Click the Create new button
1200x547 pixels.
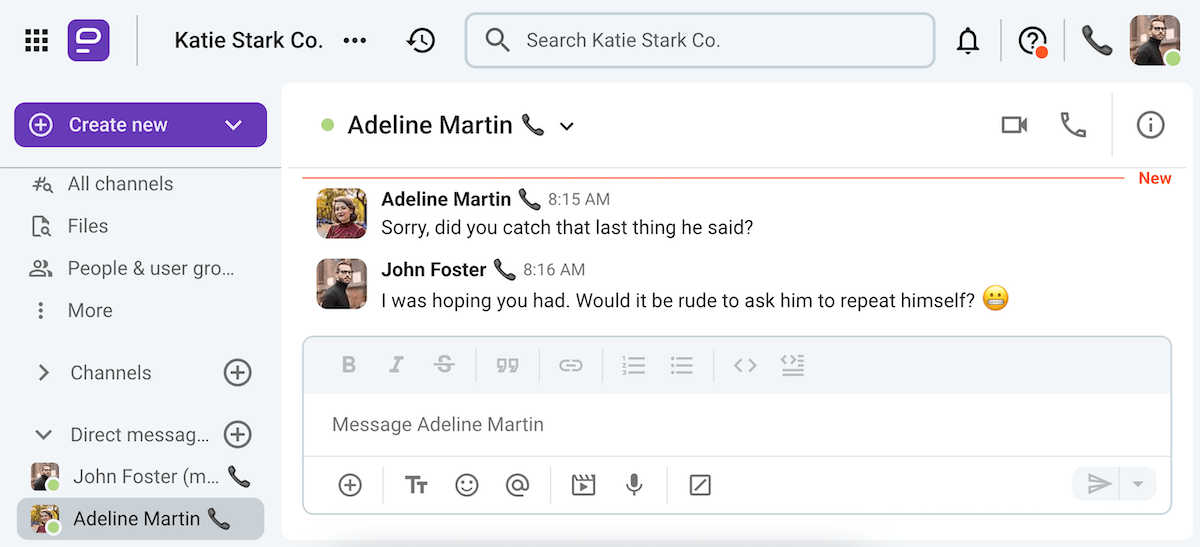point(140,125)
